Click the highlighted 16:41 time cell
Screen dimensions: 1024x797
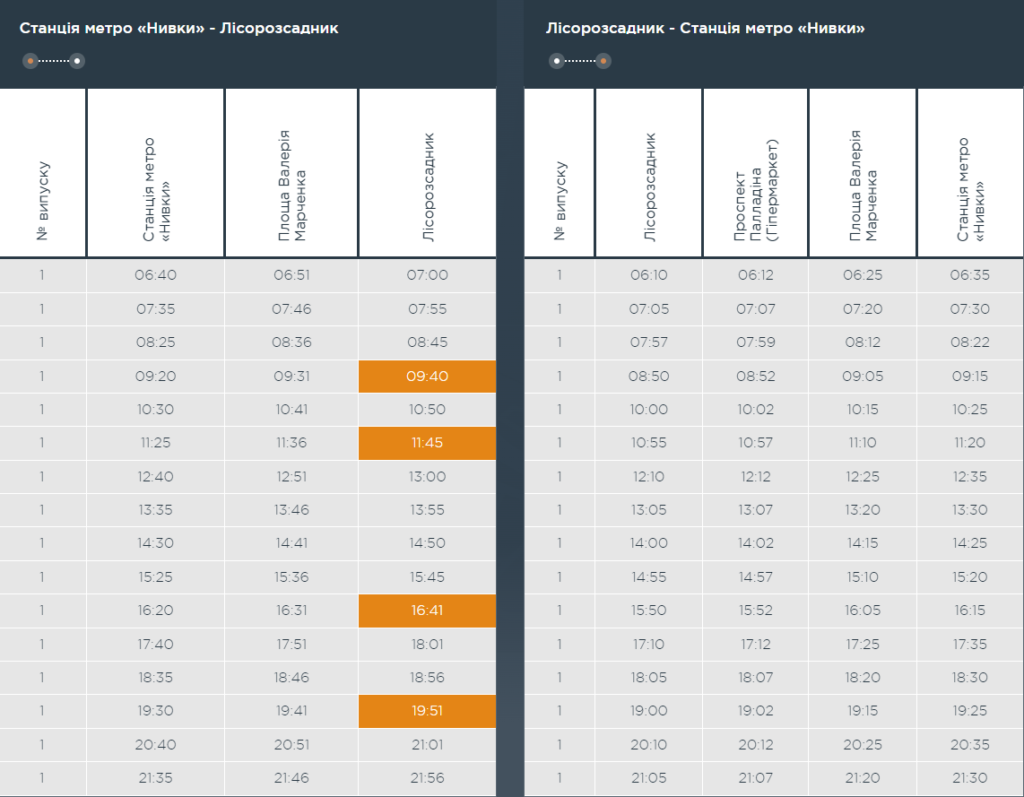[427, 611]
